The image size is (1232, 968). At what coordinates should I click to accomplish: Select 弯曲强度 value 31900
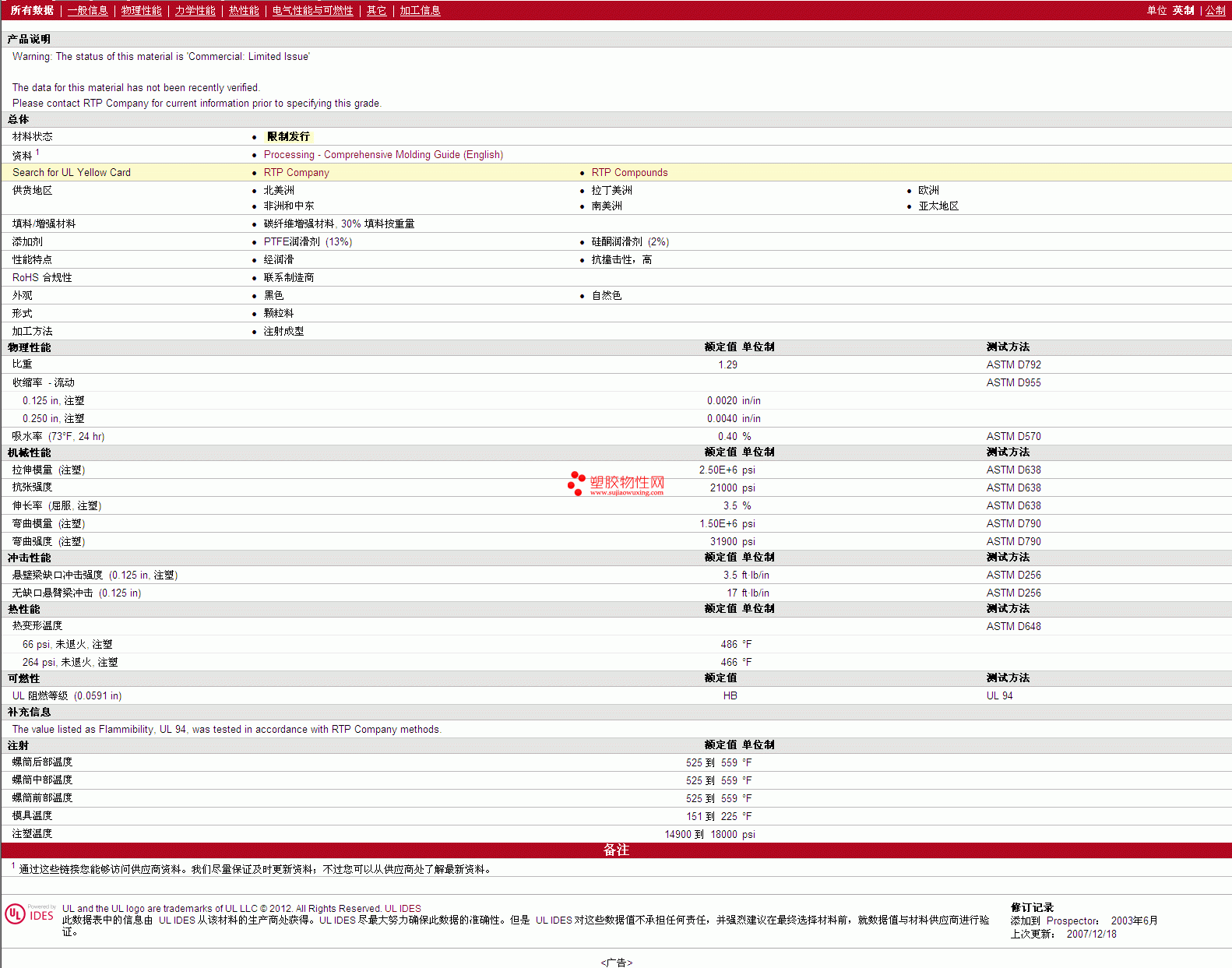click(723, 541)
